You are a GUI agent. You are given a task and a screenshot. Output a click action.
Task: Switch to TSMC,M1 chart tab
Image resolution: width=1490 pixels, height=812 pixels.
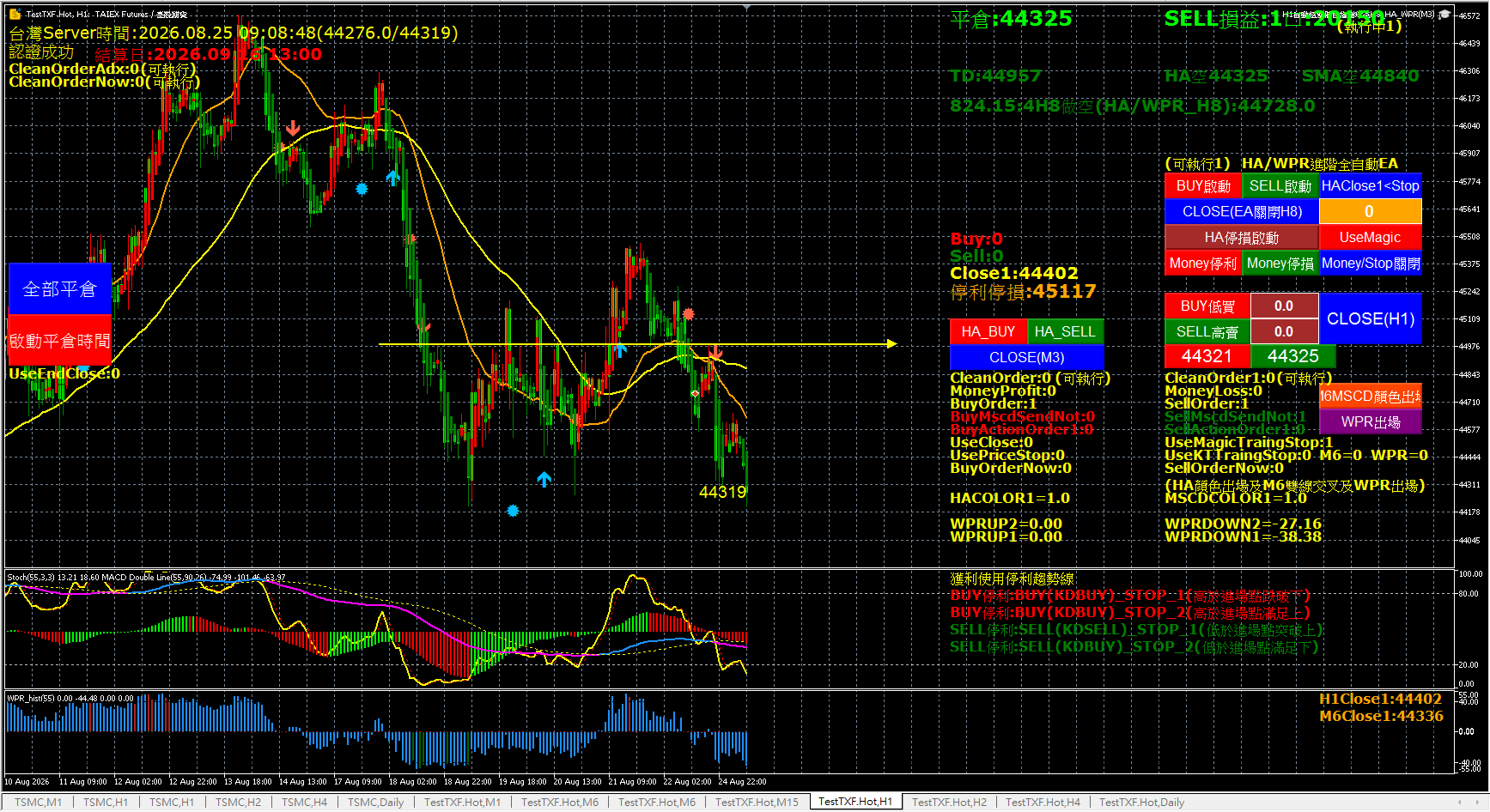[39, 803]
